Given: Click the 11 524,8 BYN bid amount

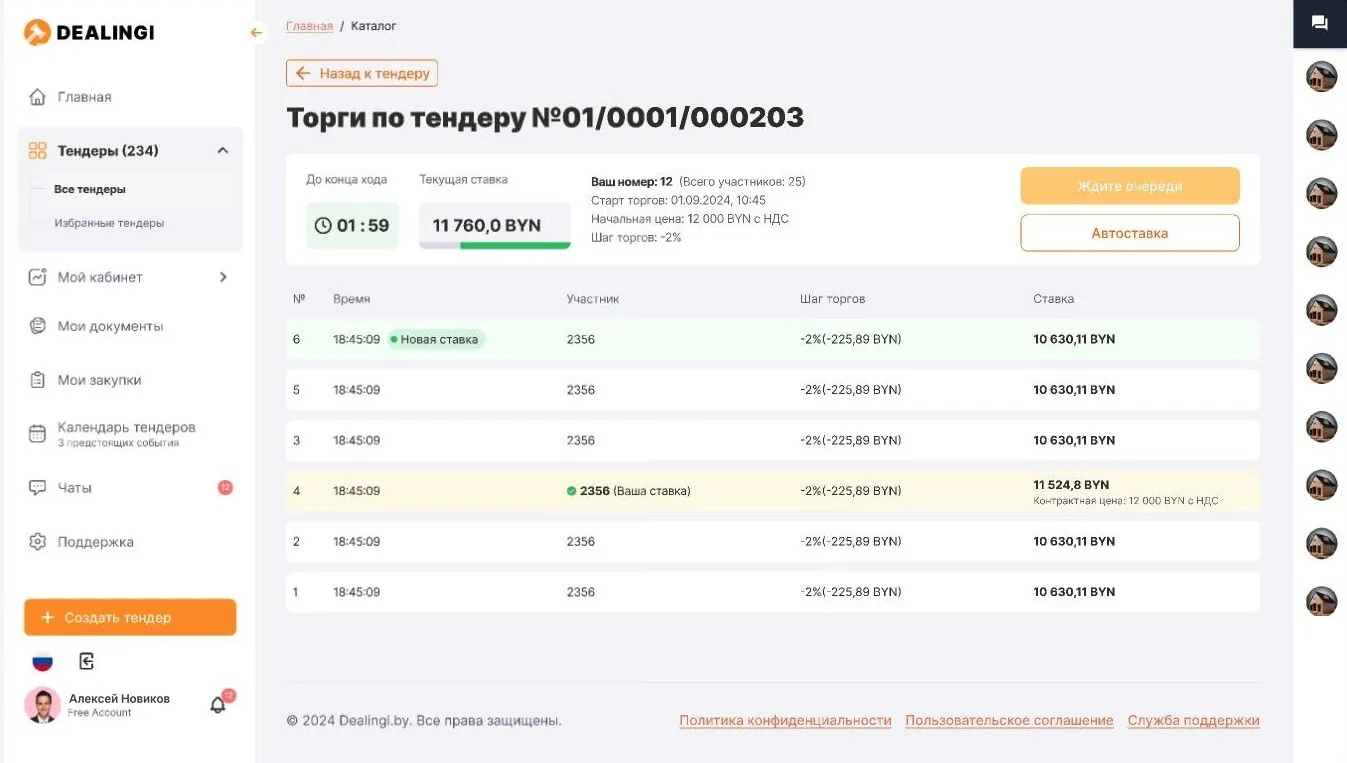Looking at the screenshot, I should point(1071,485).
